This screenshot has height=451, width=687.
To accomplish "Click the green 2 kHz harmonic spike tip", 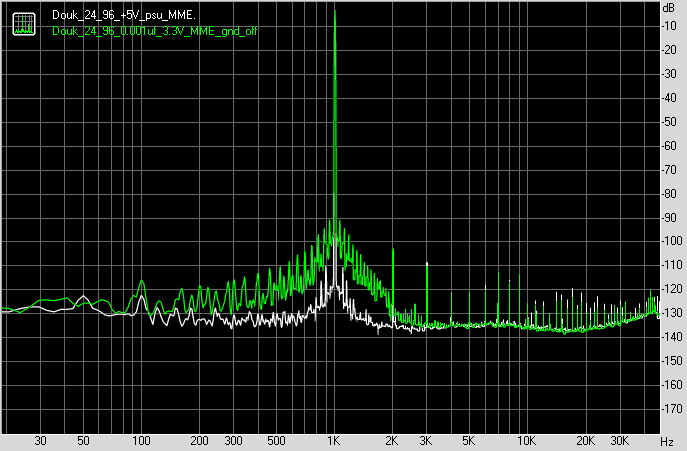I will (x=393, y=249).
